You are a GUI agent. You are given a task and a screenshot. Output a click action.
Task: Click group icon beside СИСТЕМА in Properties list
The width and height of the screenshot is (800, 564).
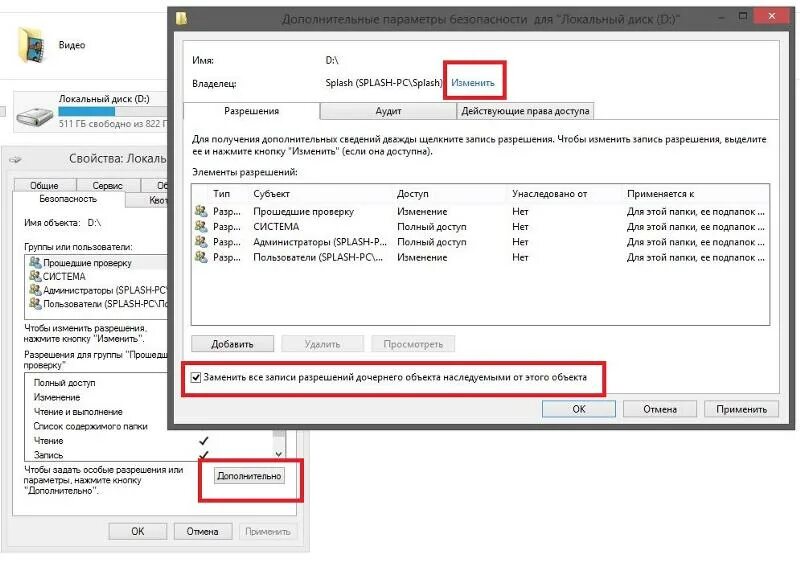point(35,276)
